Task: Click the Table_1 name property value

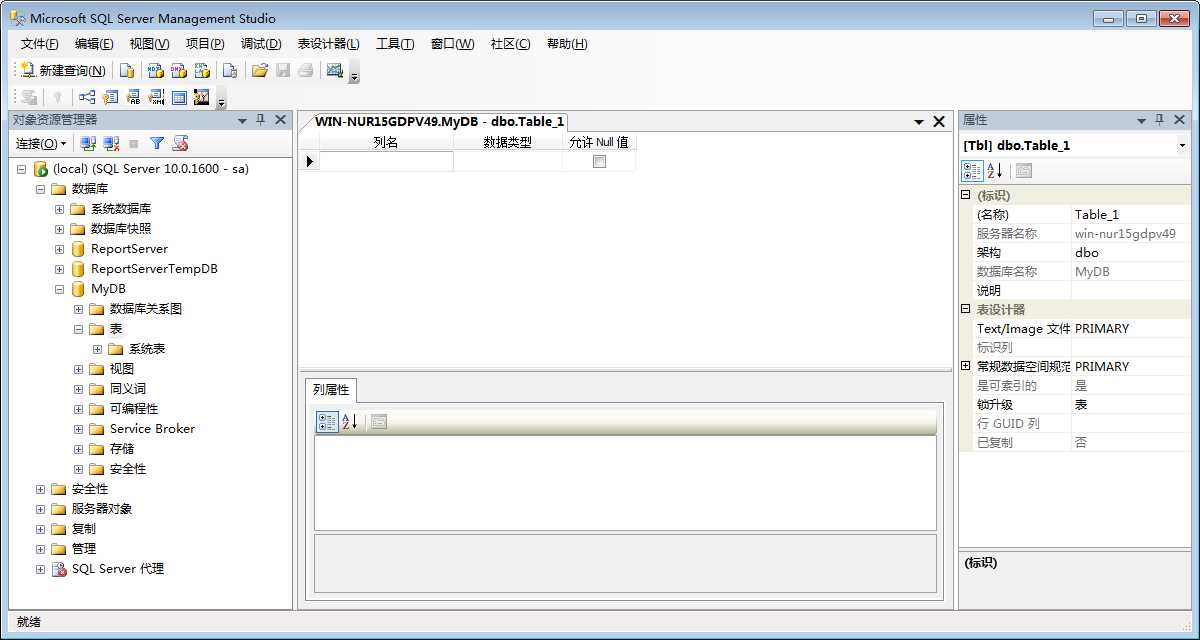Action: coord(1131,214)
